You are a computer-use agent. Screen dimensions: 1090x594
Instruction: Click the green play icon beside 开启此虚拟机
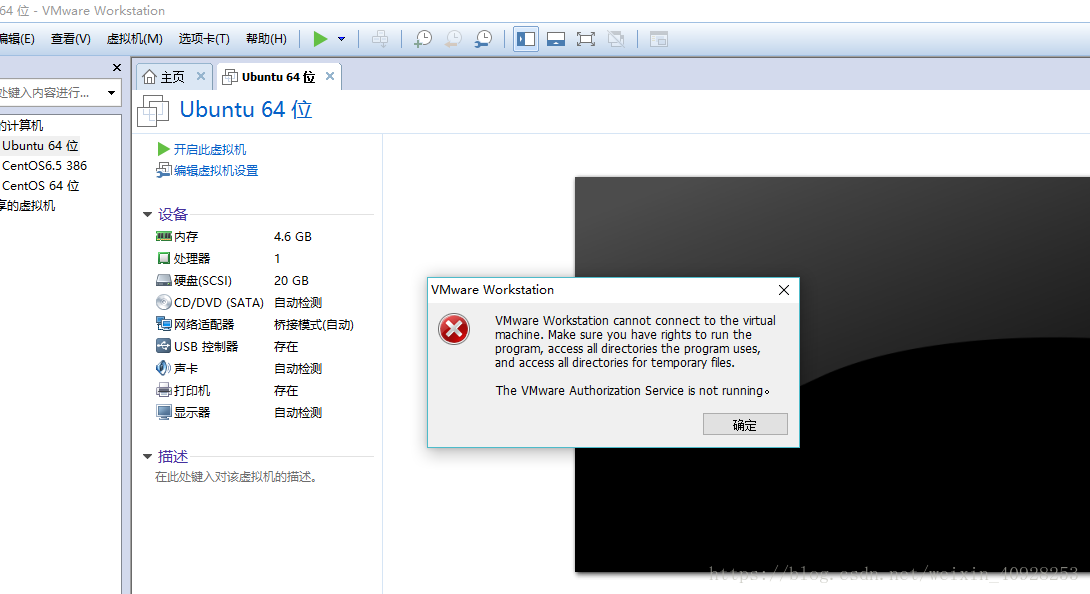(163, 149)
